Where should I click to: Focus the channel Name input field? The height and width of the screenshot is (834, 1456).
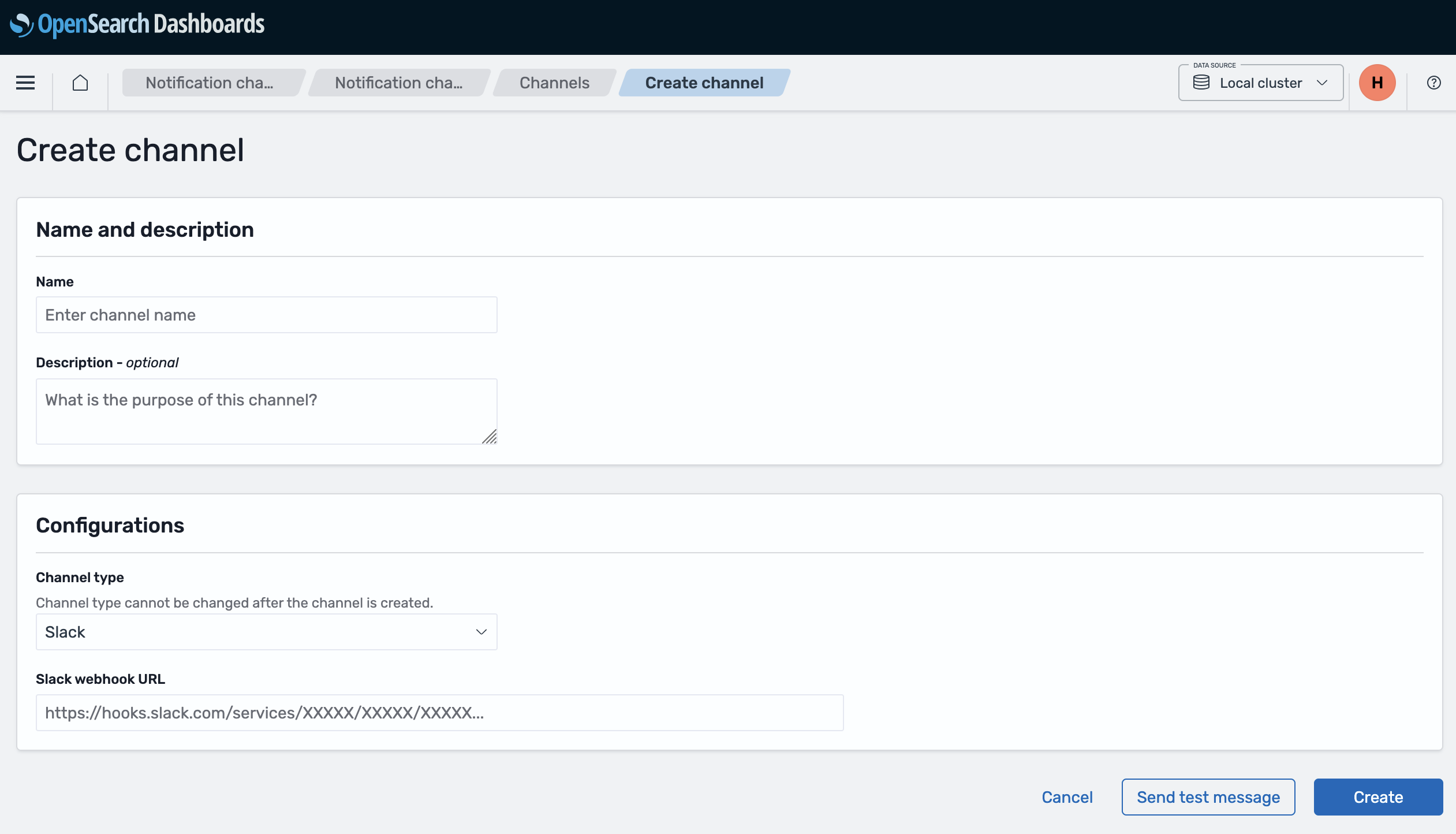click(x=266, y=315)
